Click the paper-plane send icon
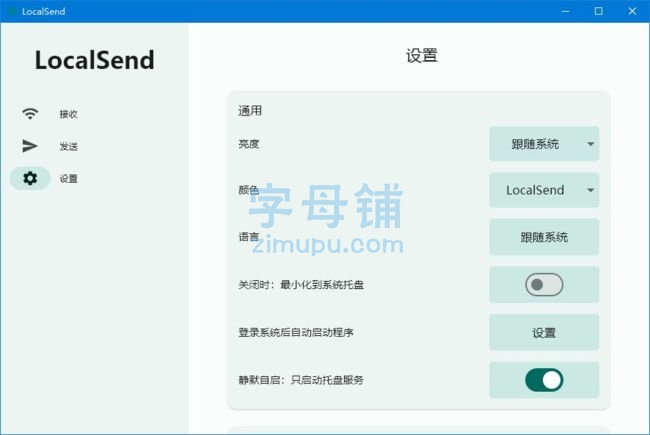 [x=30, y=146]
